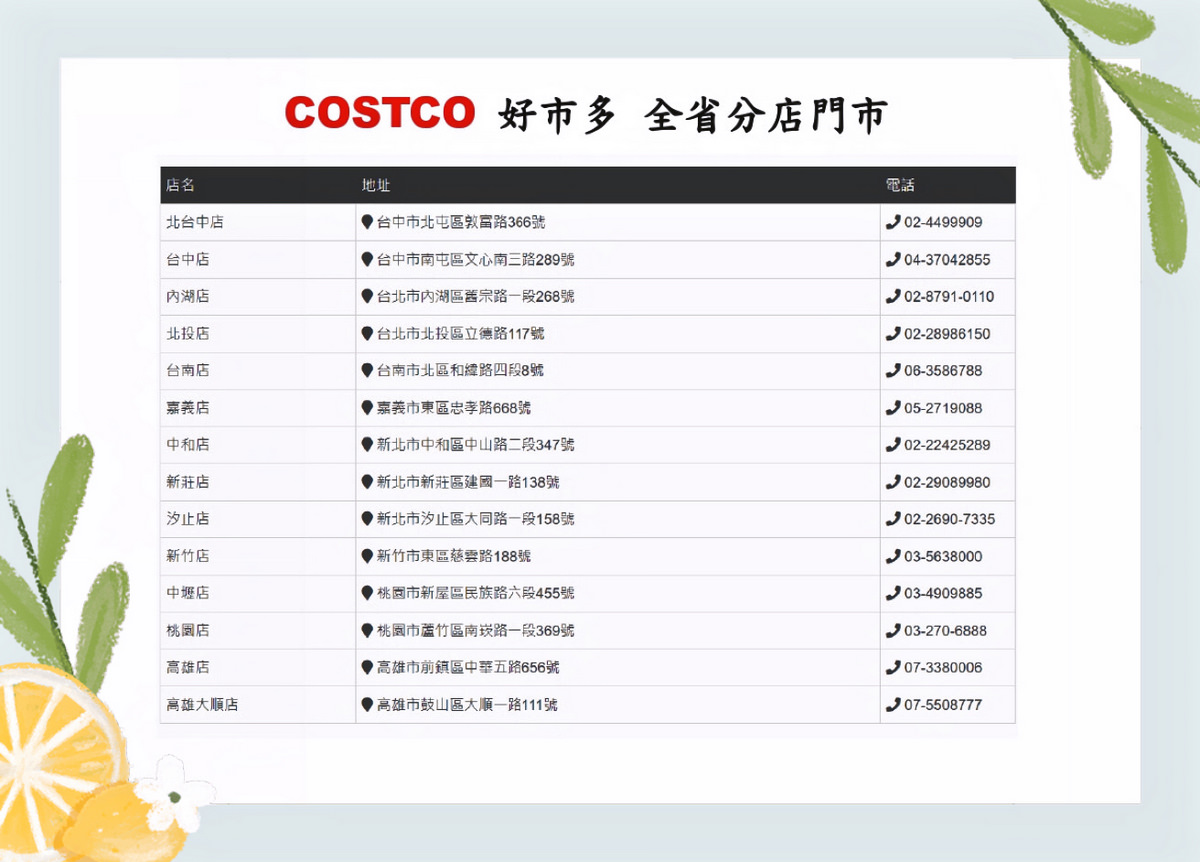Select the 高雄店 store name cell
1200x862 pixels.
[x=258, y=667]
